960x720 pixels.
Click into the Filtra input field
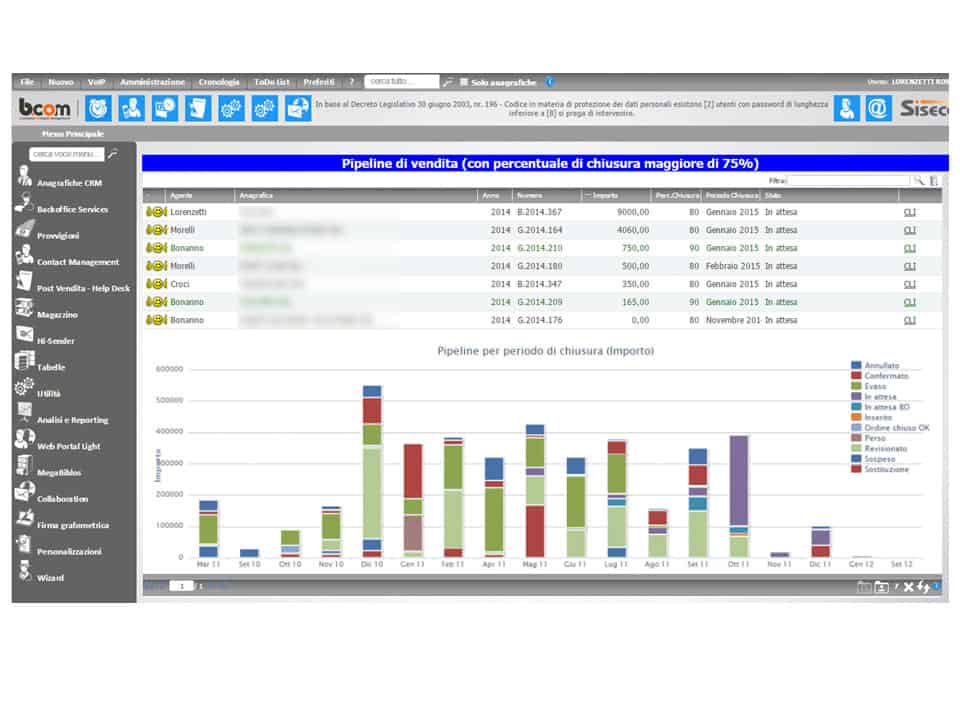pos(848,181)
